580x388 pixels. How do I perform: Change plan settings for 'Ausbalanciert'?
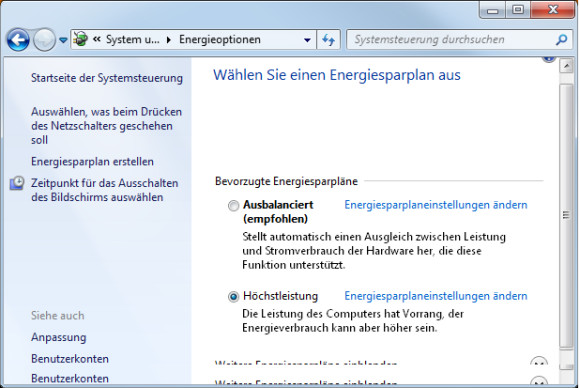tap(436, 205)
